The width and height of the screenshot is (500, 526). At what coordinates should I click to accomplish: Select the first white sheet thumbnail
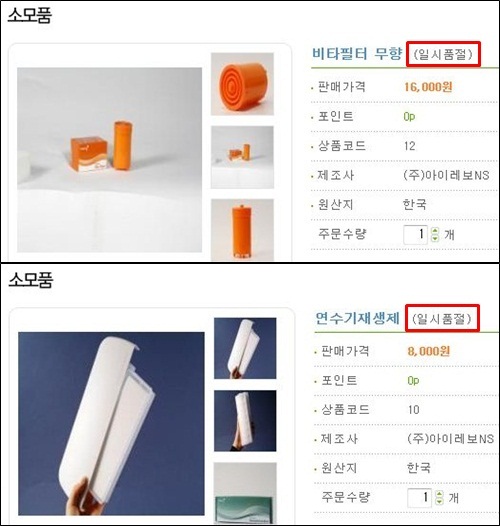point(245,349)
